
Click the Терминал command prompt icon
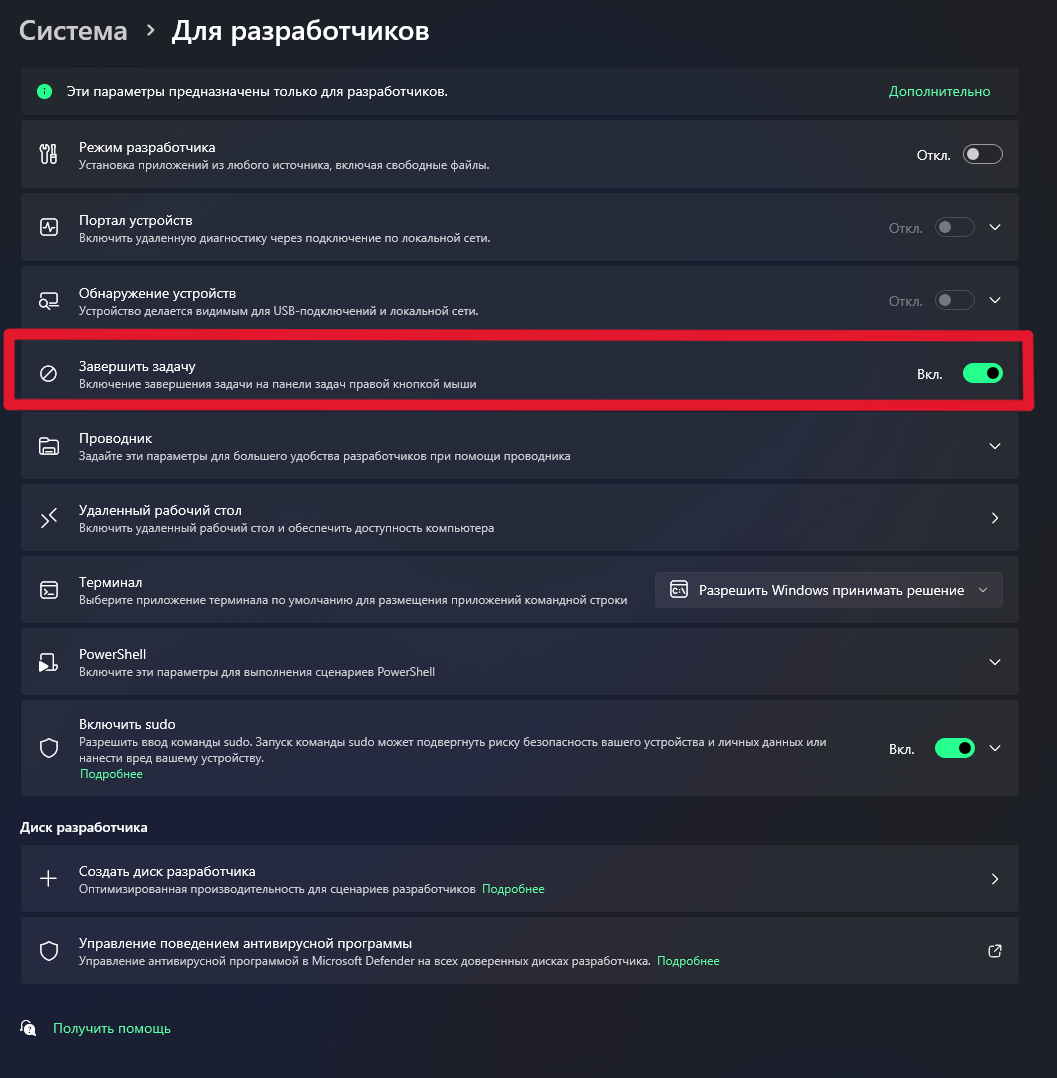point(47,589)
